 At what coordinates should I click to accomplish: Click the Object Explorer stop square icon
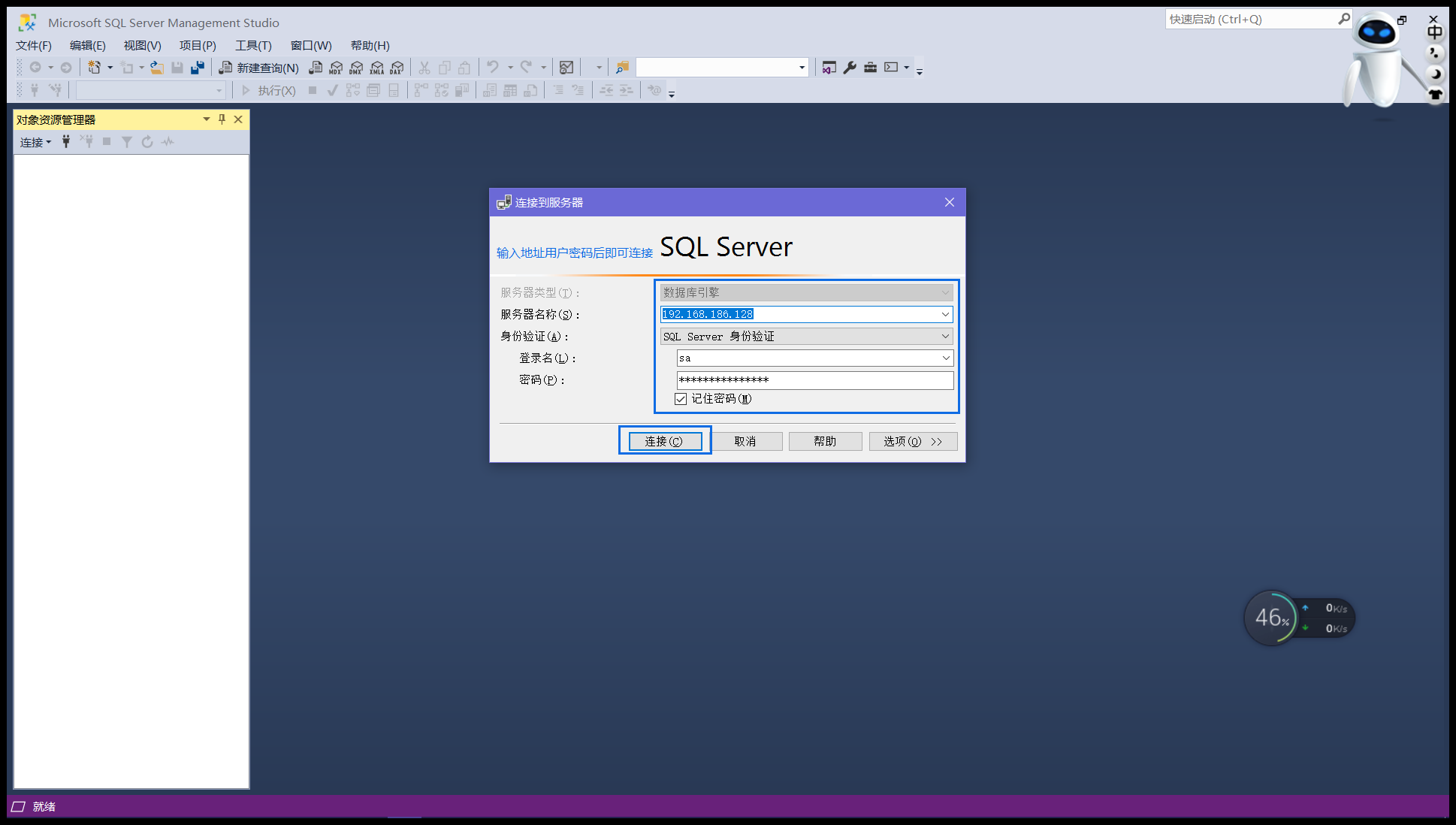(x=107, y=141)
